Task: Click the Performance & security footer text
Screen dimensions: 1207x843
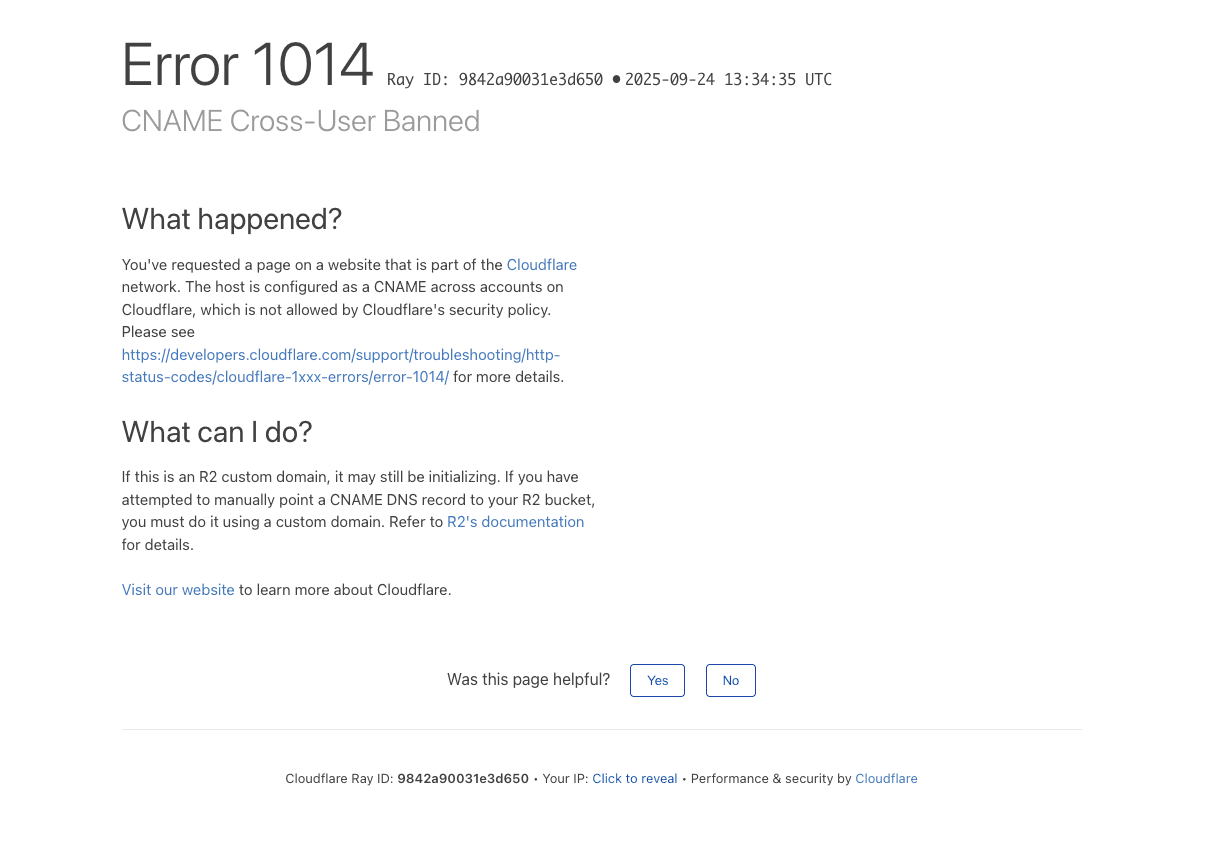Action: (770, 778)
